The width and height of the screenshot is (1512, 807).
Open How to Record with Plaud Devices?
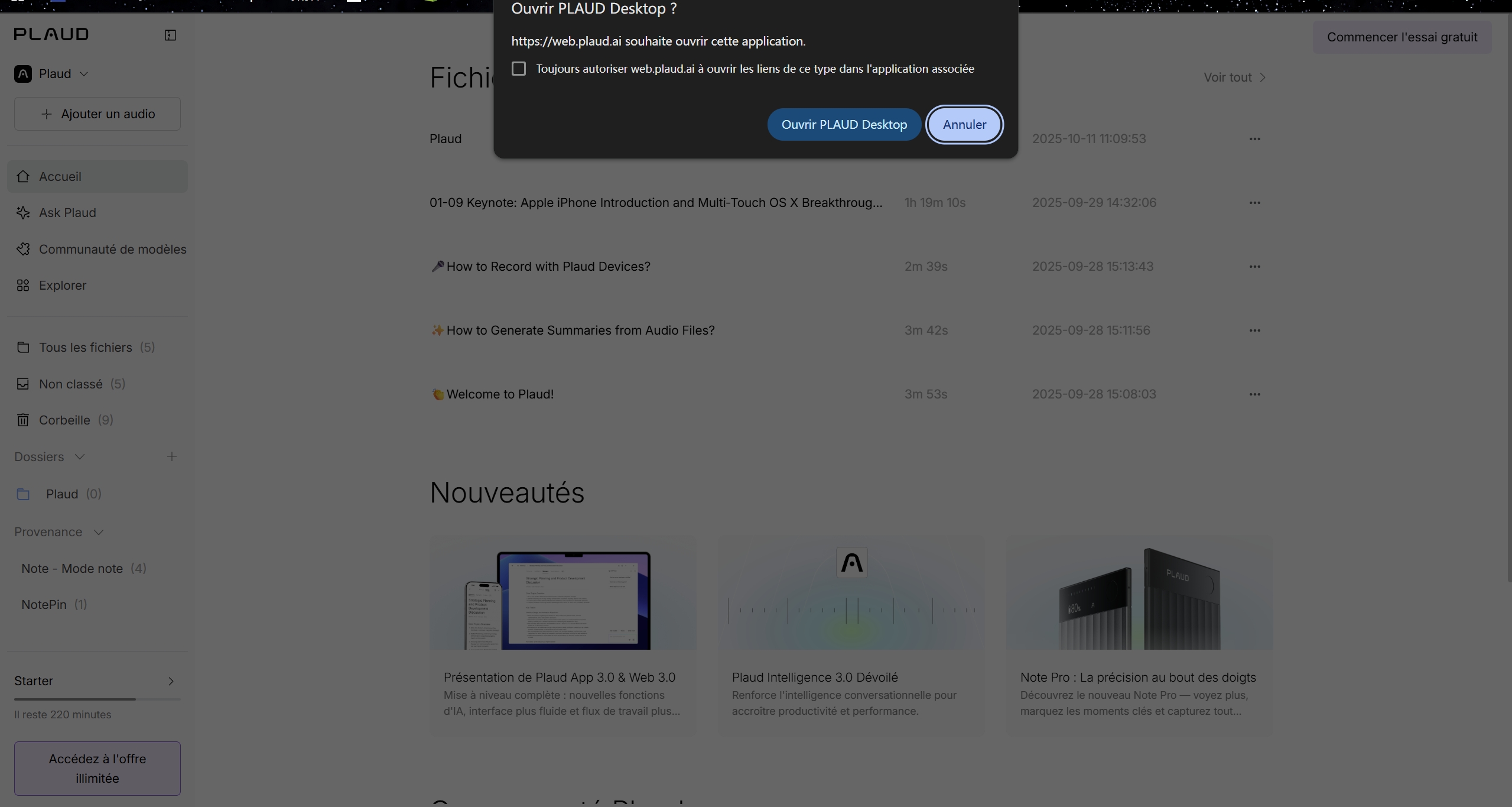(x=540, y=267)
